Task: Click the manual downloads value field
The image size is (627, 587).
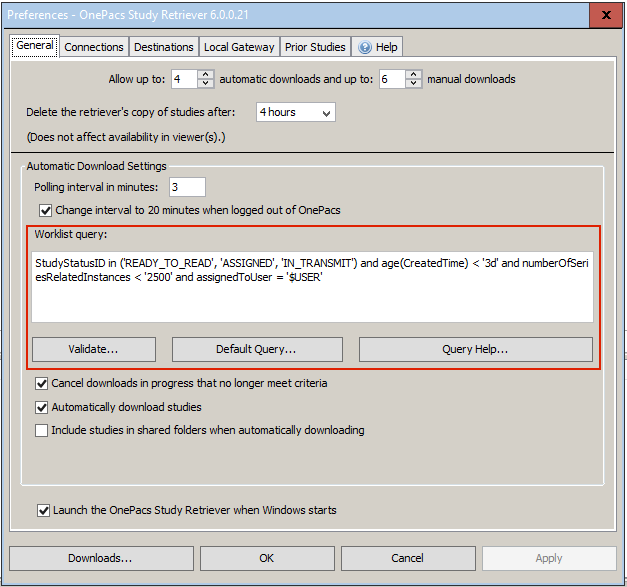Action: [x=392, y=79]
